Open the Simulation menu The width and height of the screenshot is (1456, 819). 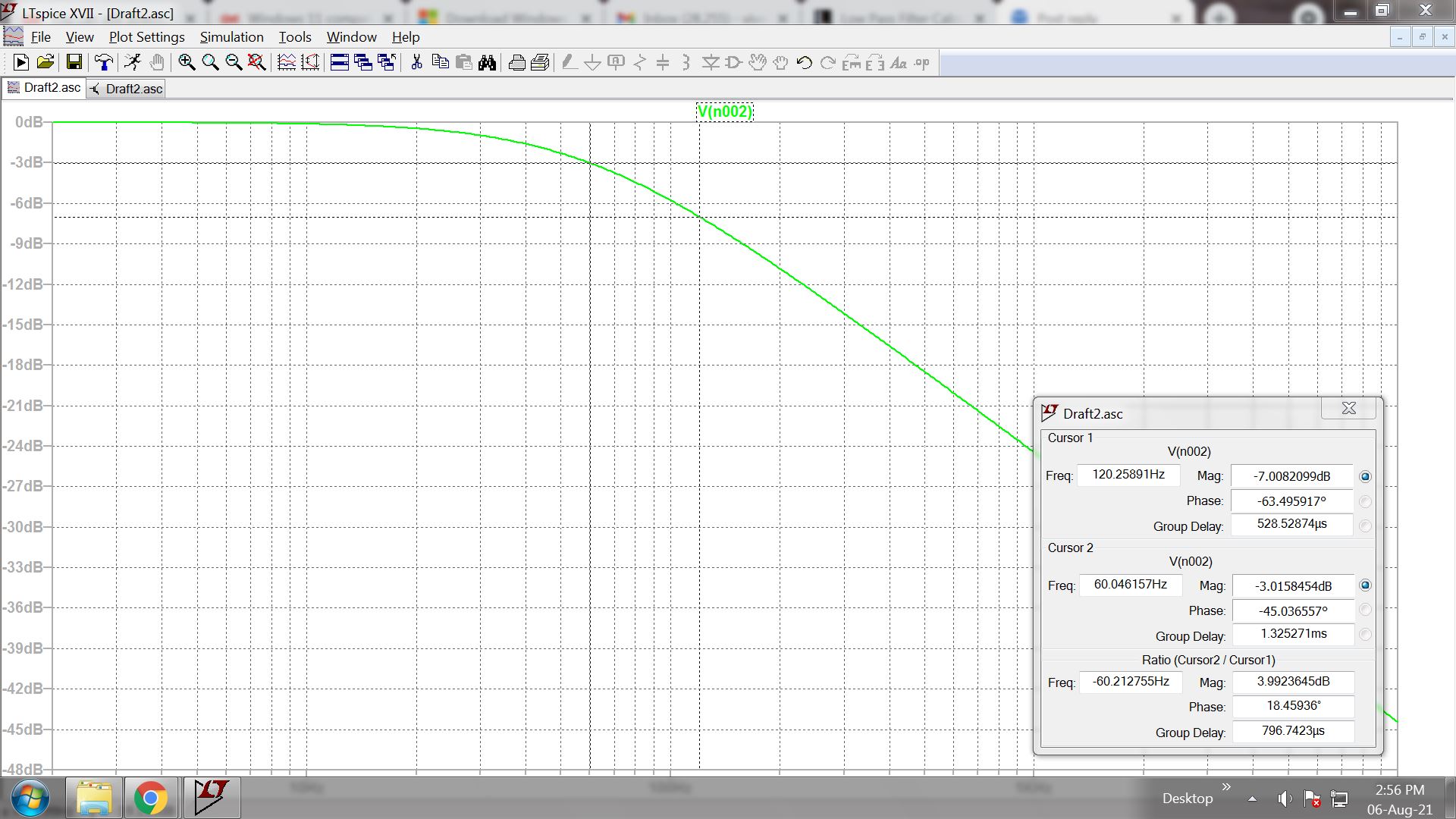point(231,37)
